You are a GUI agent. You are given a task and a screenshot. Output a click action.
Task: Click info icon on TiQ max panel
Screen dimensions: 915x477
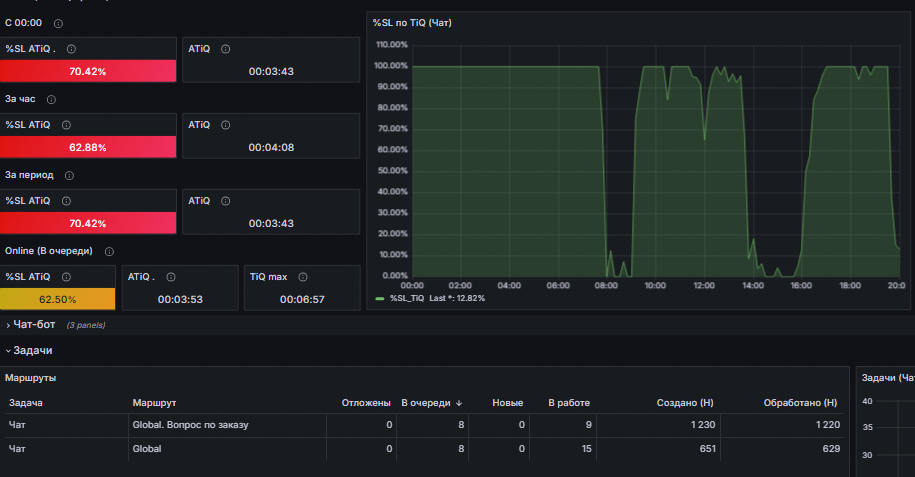click(303, 277)
